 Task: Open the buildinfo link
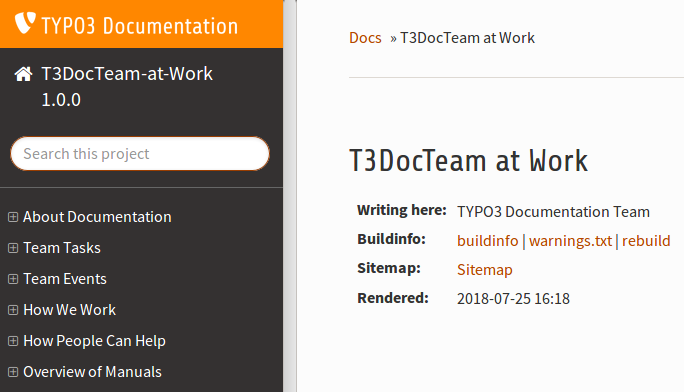[488, 241]
